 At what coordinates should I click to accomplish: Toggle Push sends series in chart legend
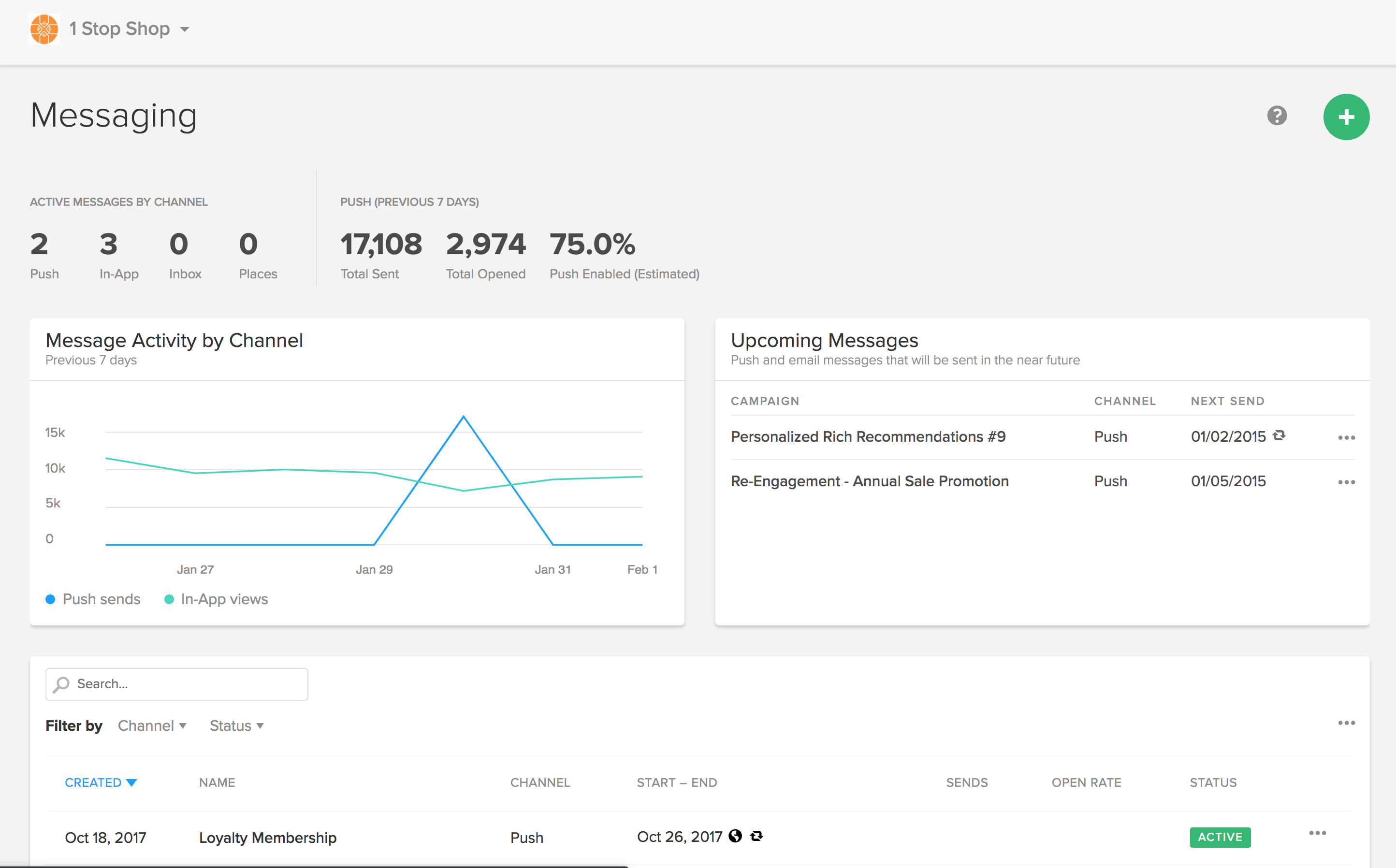pos(93,599)
